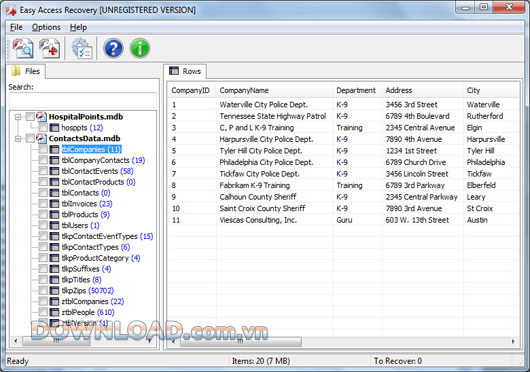Select the tblUsers (1) tree item
The height and width of the screenshot is (372, 530).
[x=80, y=225]
